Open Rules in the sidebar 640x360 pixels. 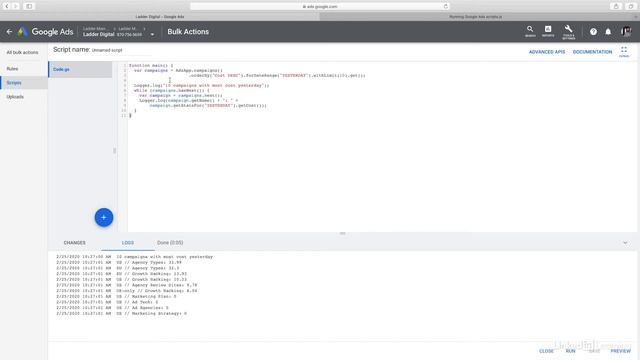pos(12,69)
